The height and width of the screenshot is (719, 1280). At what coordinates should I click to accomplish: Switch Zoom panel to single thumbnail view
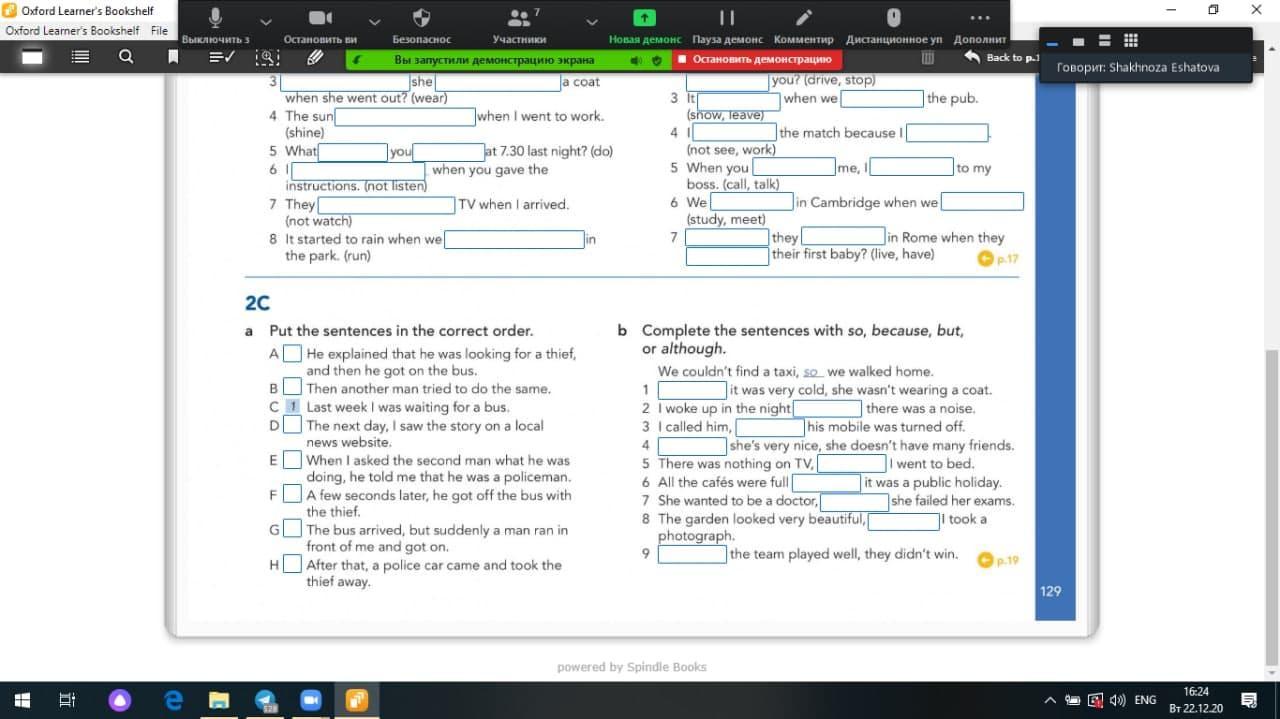tap(1078, 41)
